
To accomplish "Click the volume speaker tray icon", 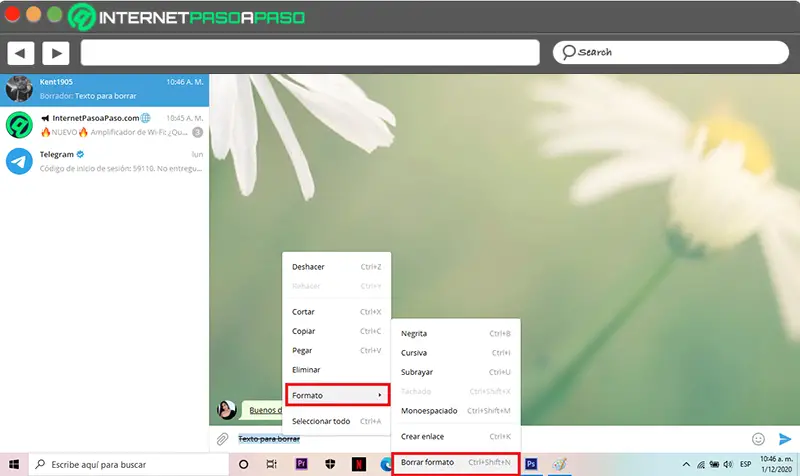I will [x=728, y=465].
